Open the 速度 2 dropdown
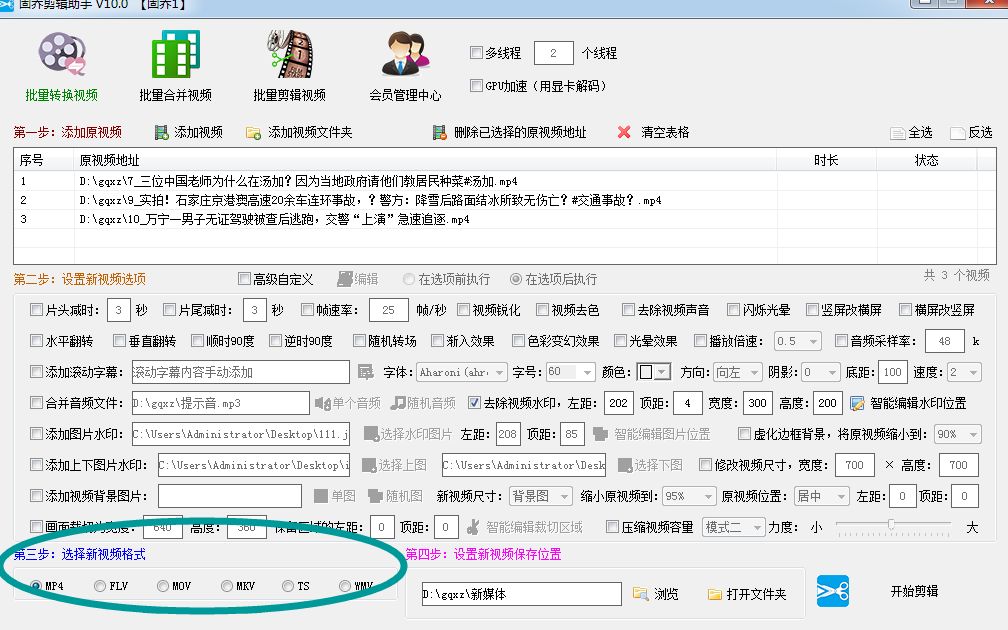Screen dimensions: 1008x630 [964, 372]
